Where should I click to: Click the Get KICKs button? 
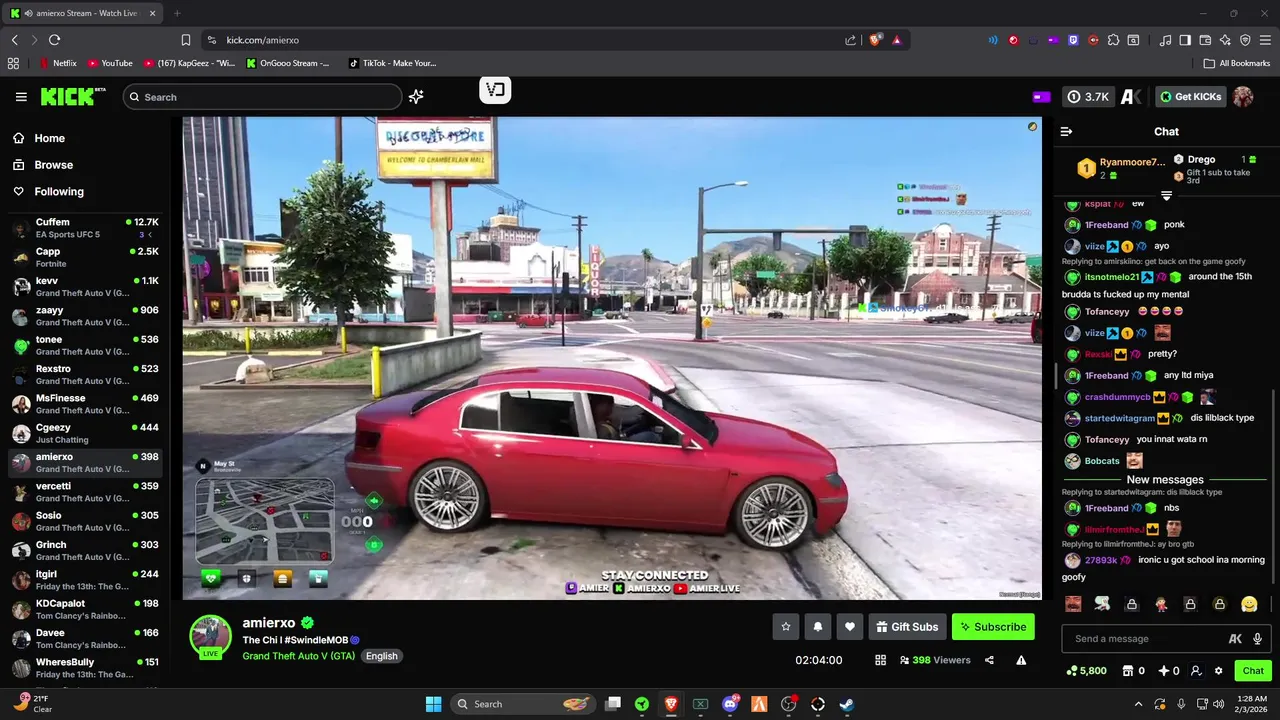coord(1190,97)
